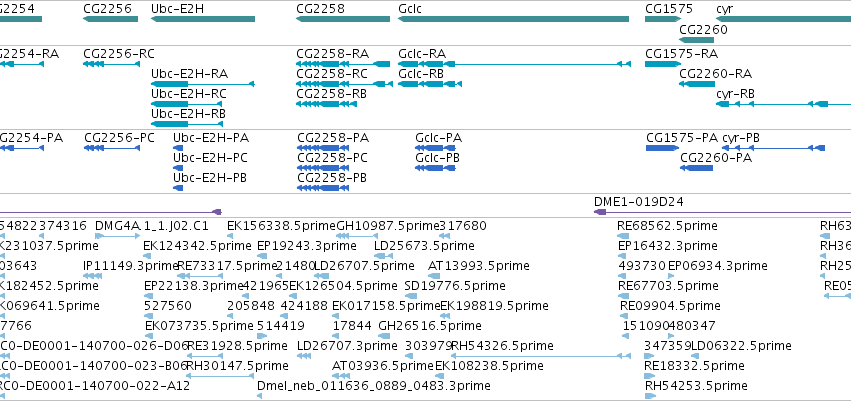Select protein CG2256-PC

[112, 148]
